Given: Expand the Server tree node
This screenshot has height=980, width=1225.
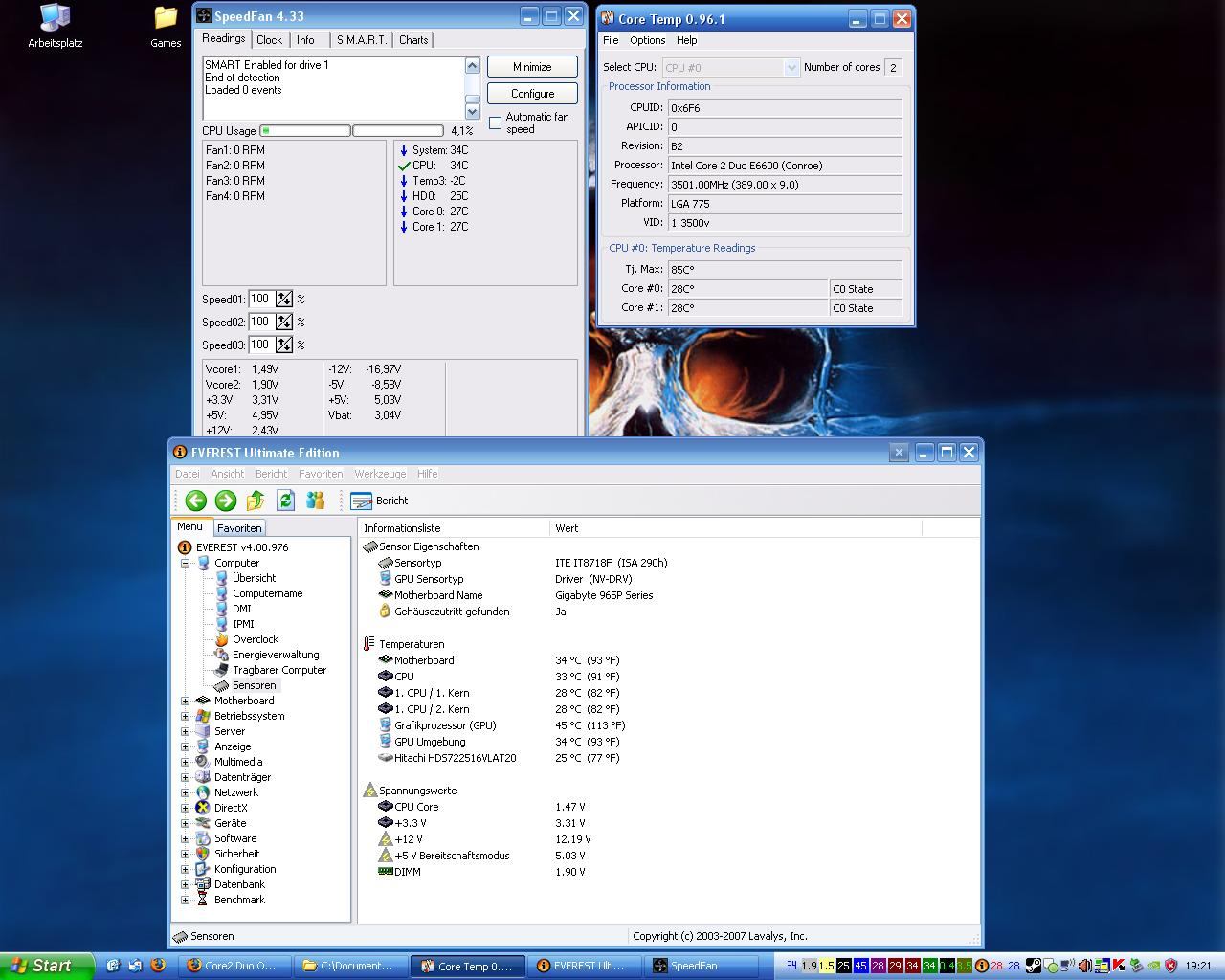Looking at the screenshot, I should (186, 731).
